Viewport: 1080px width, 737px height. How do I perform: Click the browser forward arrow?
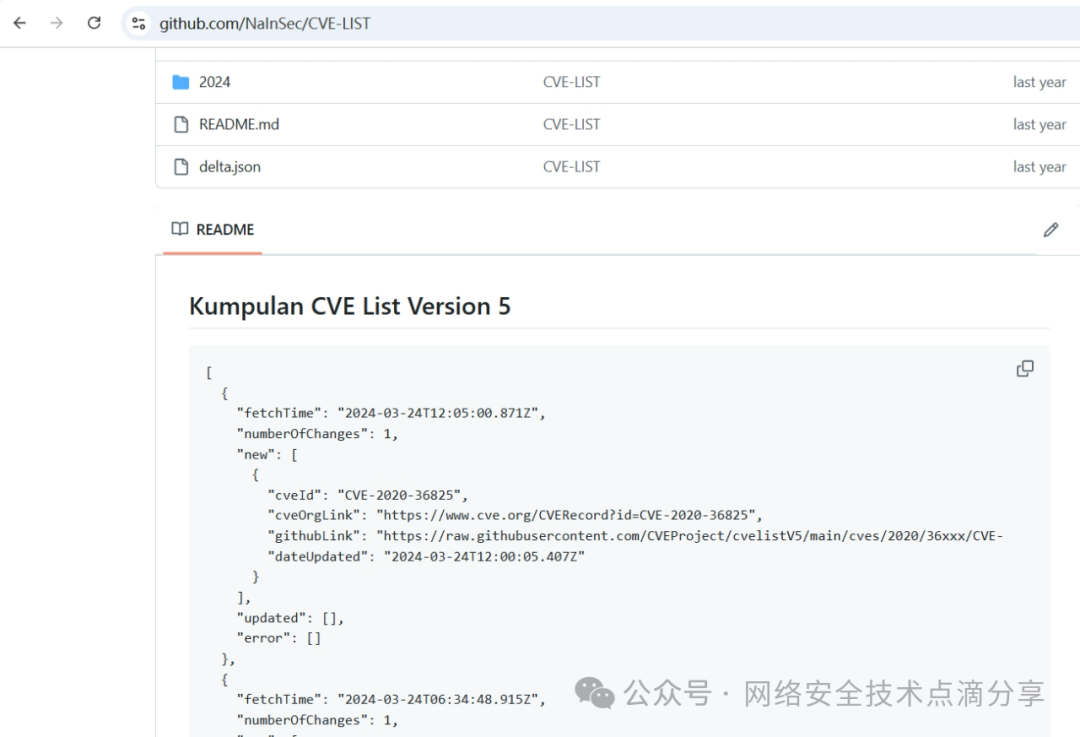pos(56,23)
